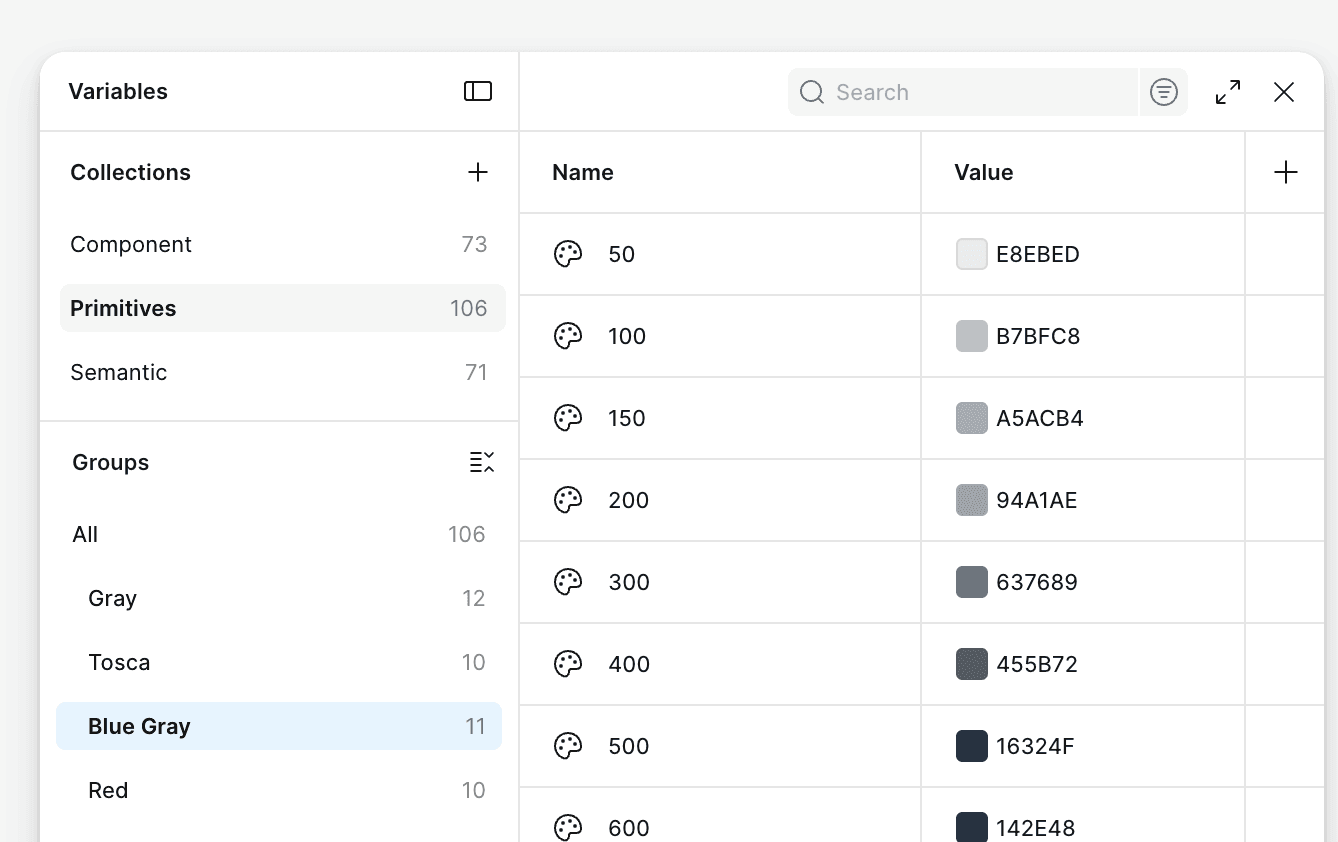Screen dimensions: 1338x842
Task: Select the Tosca group
Action: [x=279, y=662]
